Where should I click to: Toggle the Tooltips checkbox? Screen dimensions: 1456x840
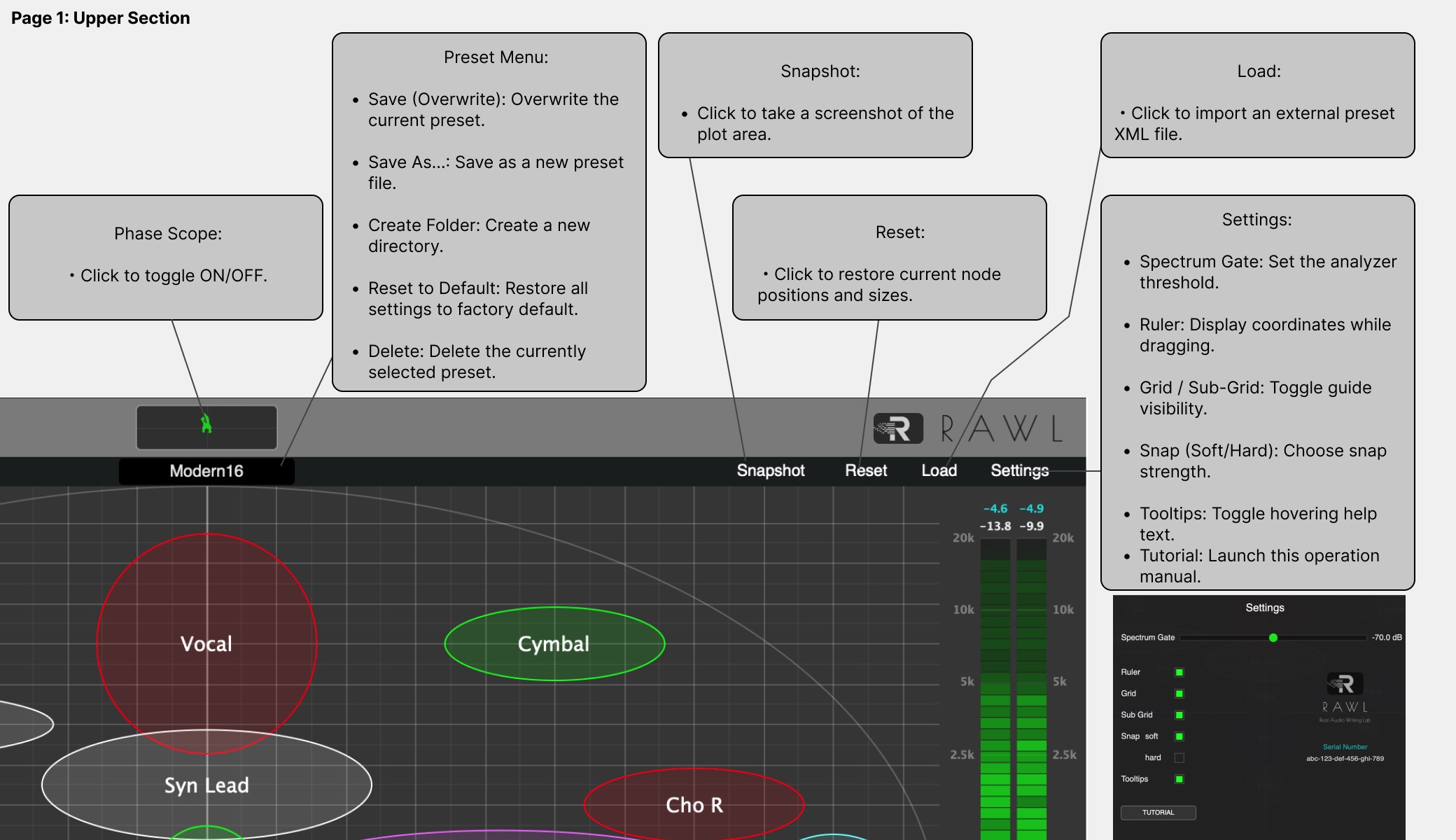(1179, 779)
